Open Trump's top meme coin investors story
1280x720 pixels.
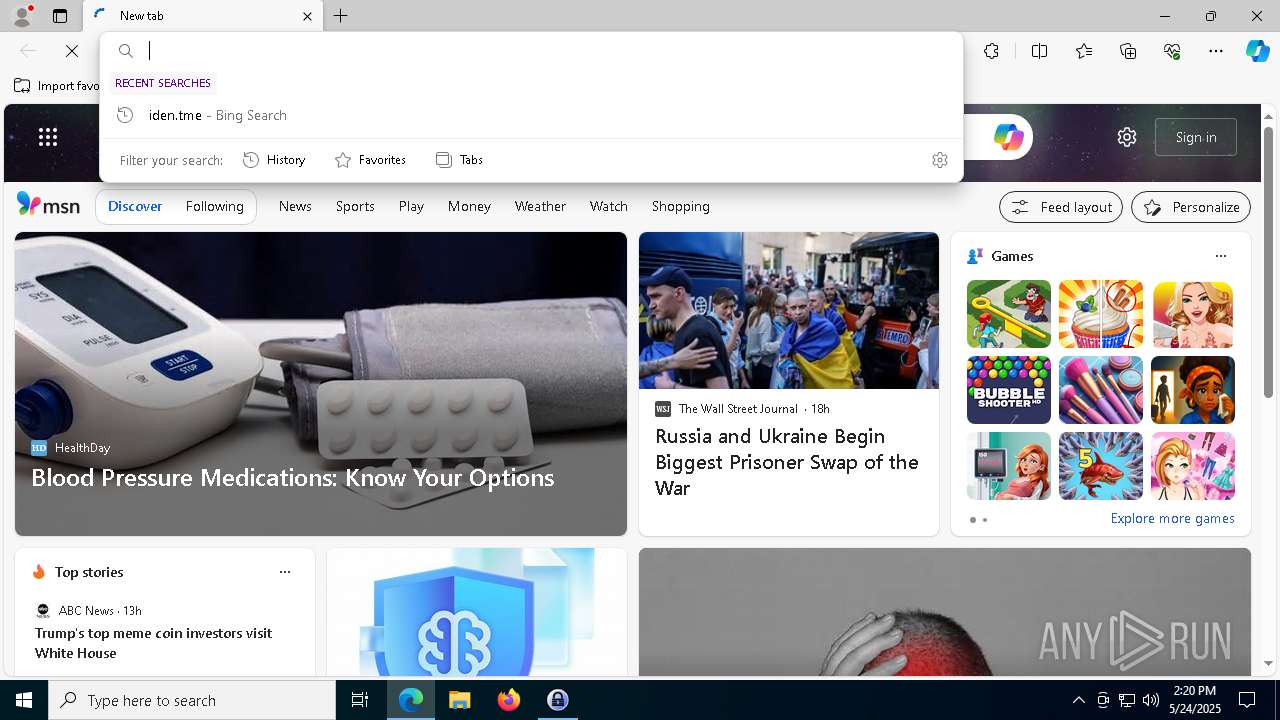[x=154, y=643]
